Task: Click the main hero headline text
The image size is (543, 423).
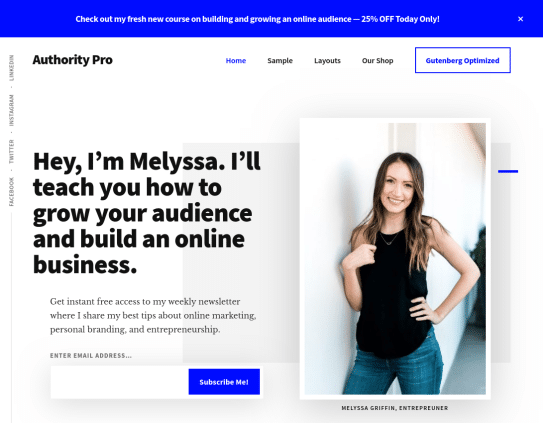Action: [147, 213]
